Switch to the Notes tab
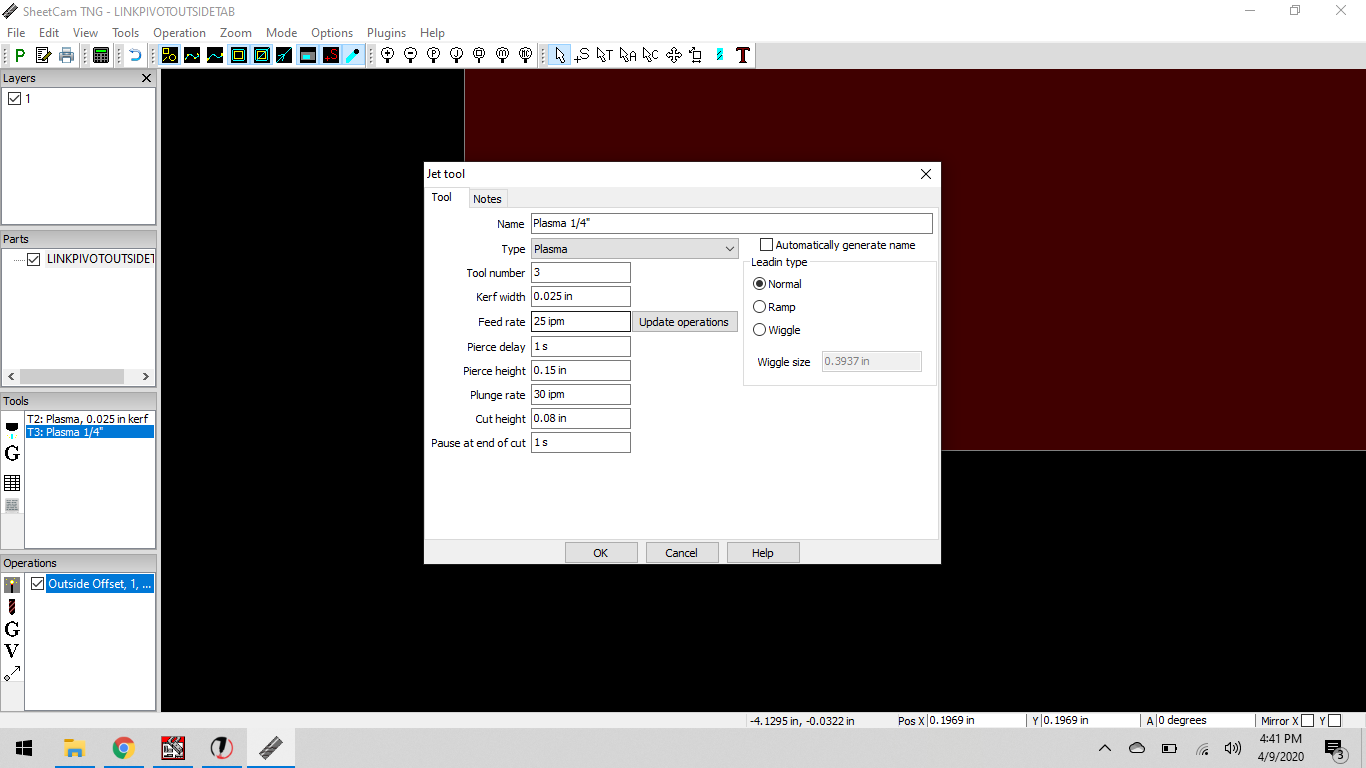This screenshot has height=768, width=1366. [487, 199]
